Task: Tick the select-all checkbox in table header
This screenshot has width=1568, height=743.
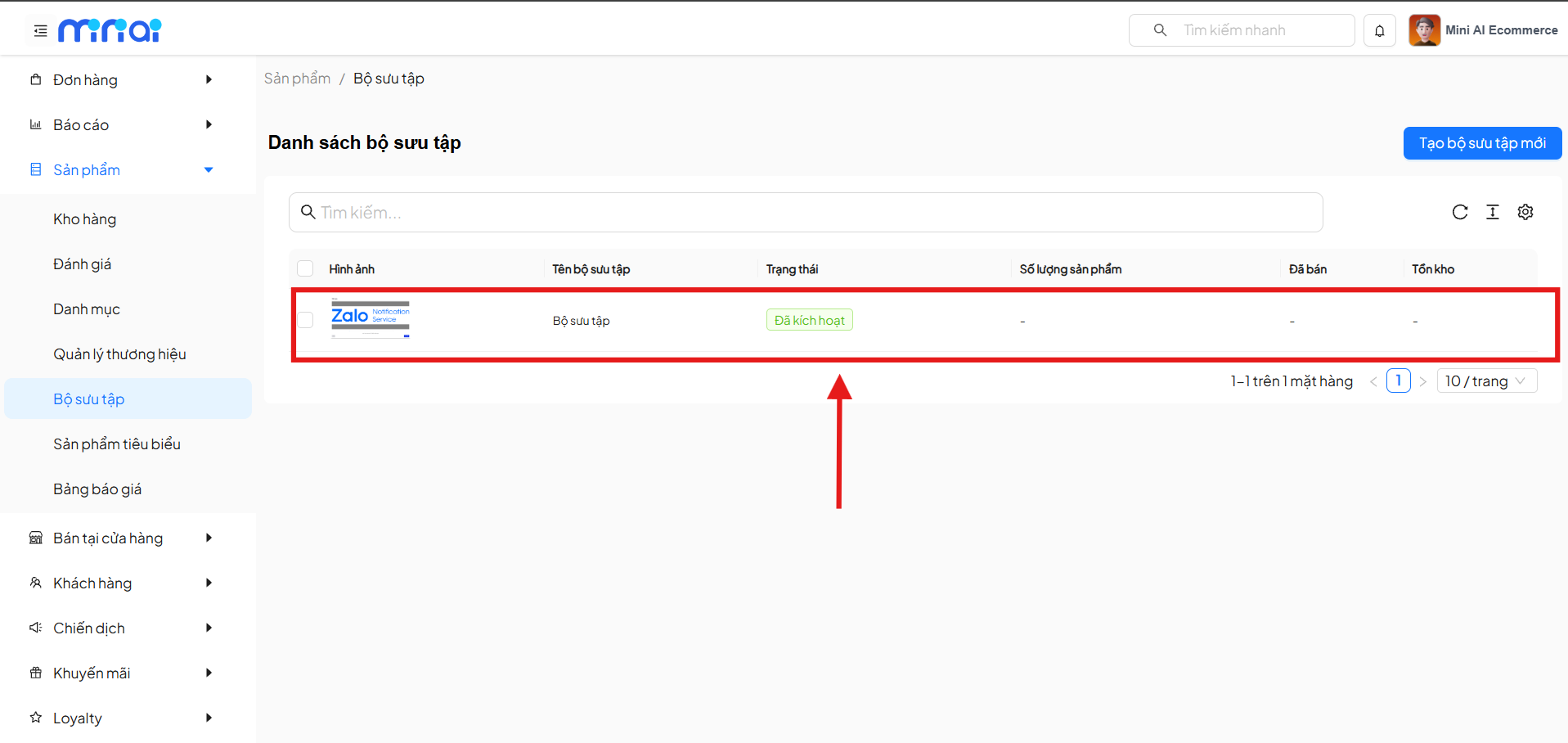Action: [x=305, y=269]
